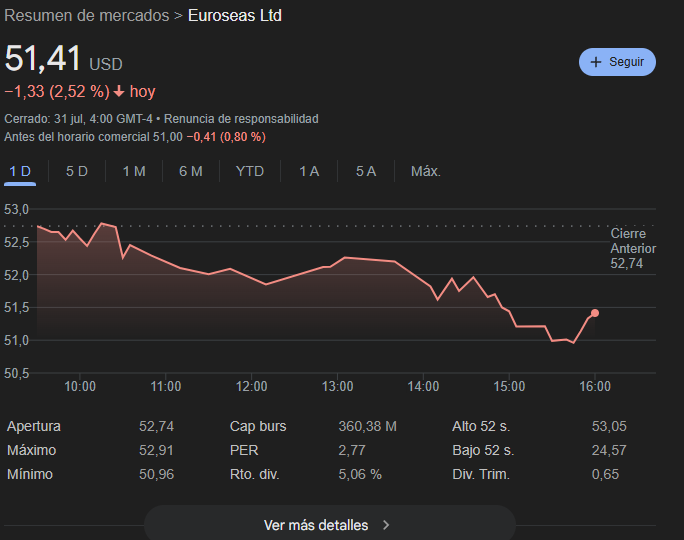Screen dimensions: 684x540
Task: Click the 16:00 time axis label
Action: point(595,386)
